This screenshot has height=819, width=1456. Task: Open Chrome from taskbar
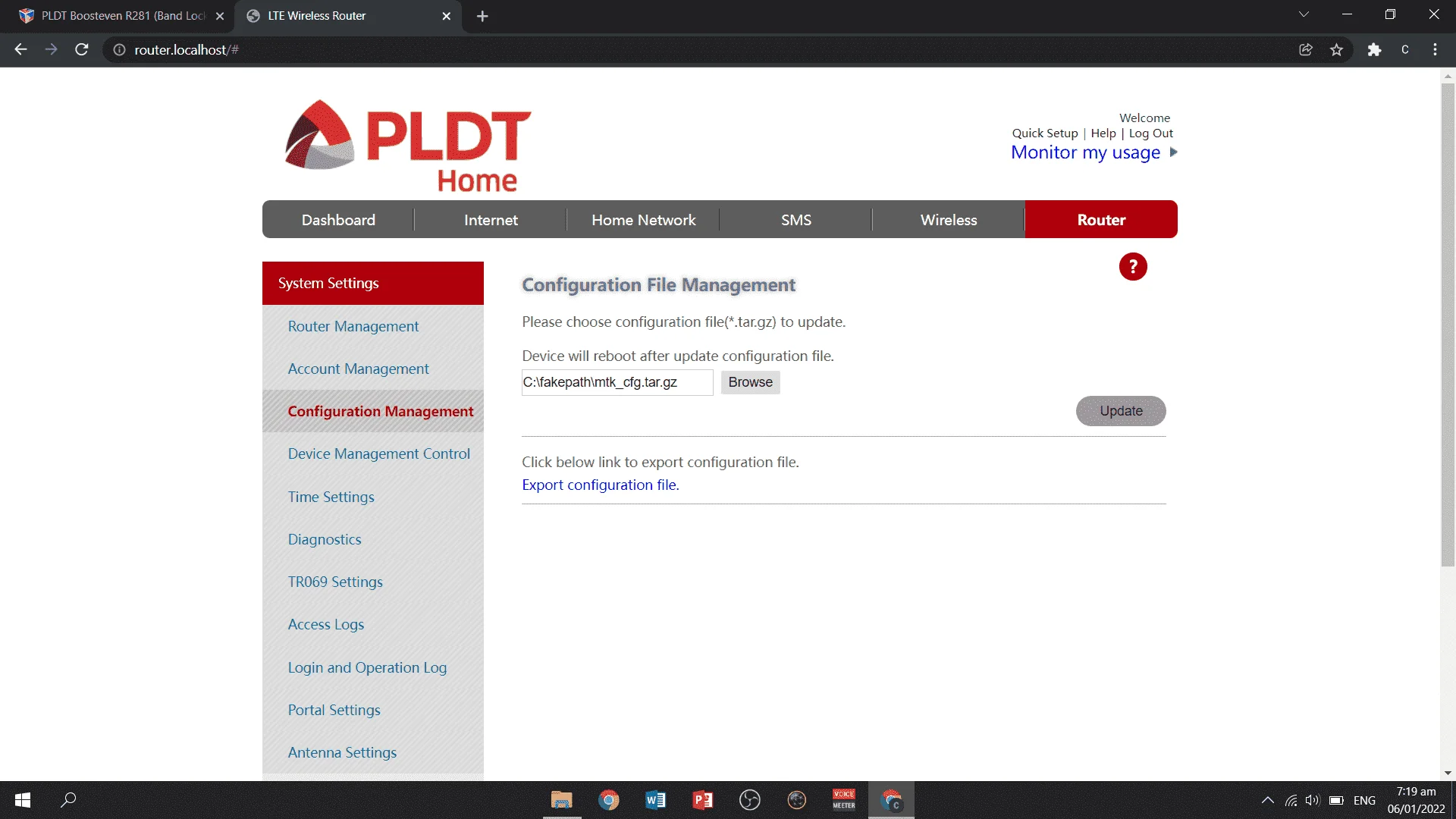tap(609, 800)
